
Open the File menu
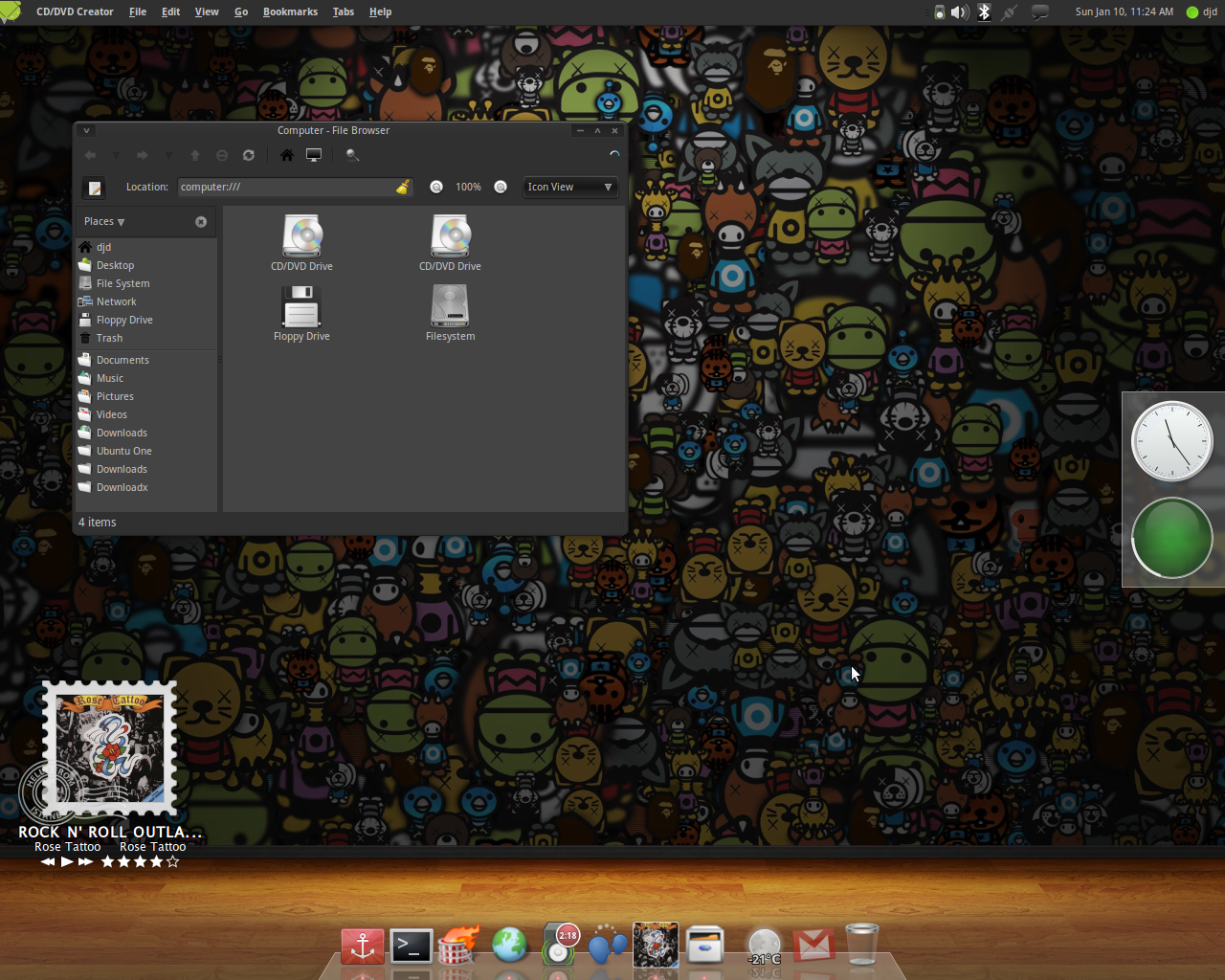pyautogui.click(x=138, y=11)
